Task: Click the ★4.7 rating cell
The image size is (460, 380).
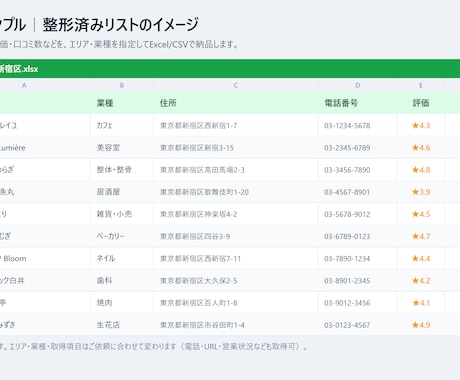Action: (421, 236)
